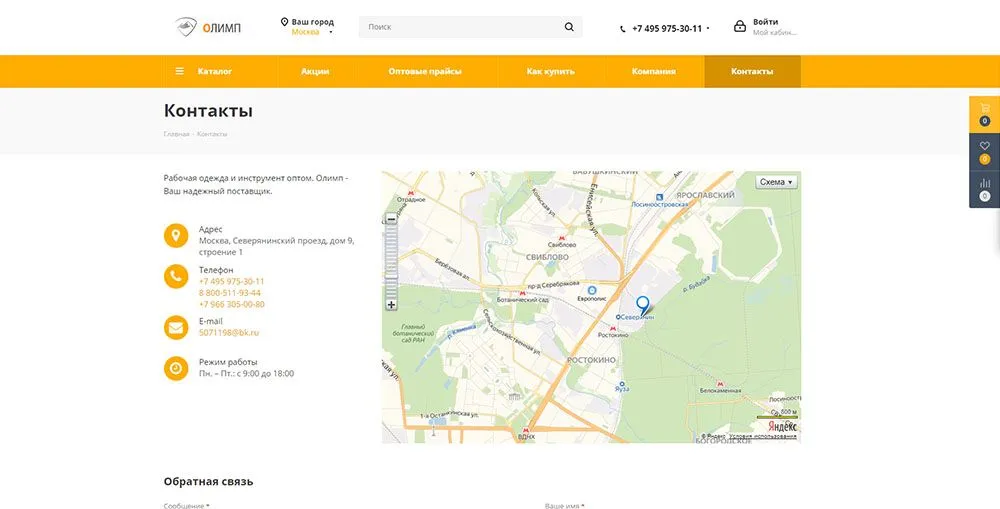
Task: Open the Акции menu item
Action: (x=315, y=71)
